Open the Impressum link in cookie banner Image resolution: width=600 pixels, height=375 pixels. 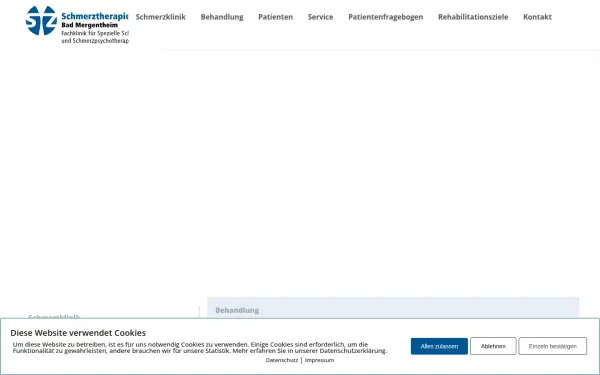point(320,360)
